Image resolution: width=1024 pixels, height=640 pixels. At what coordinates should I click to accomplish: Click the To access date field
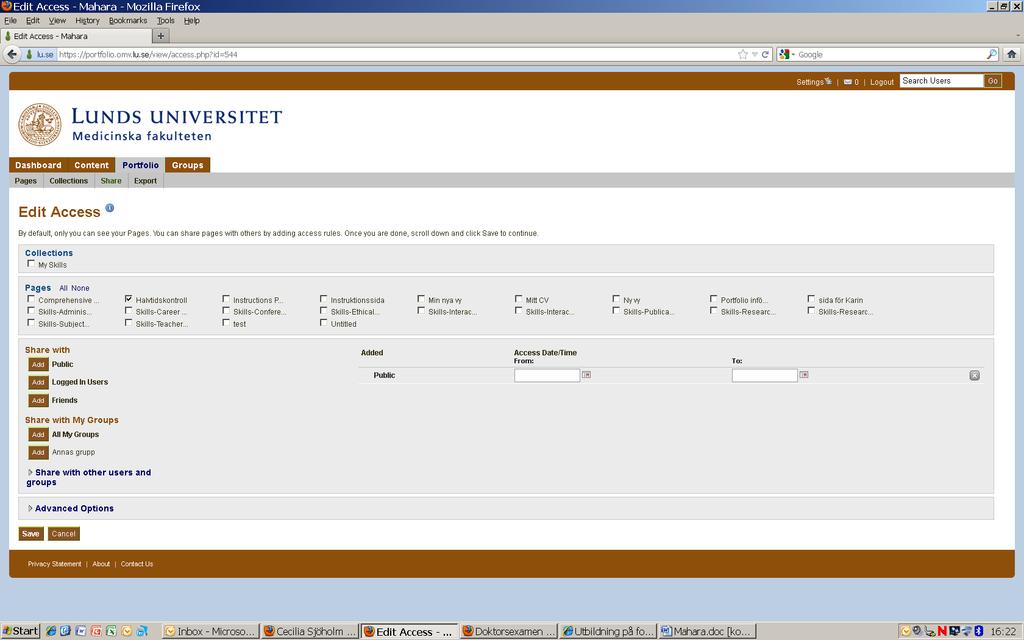[x=764, y=375]
